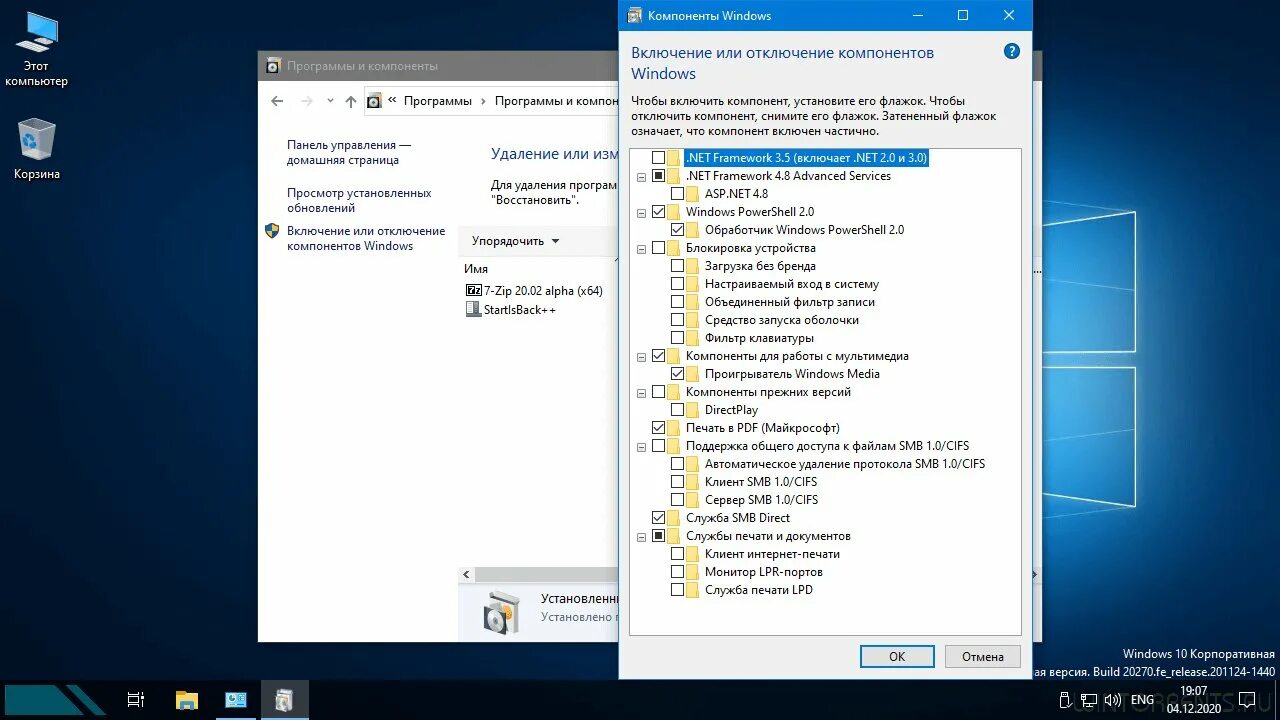Open the Упорядочить dropdown

coord(516,241)
